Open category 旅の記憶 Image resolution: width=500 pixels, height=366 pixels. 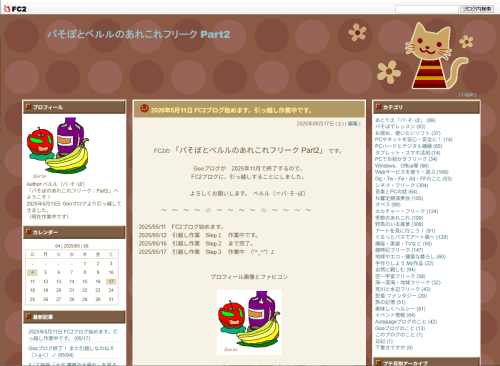pos(390,302)
